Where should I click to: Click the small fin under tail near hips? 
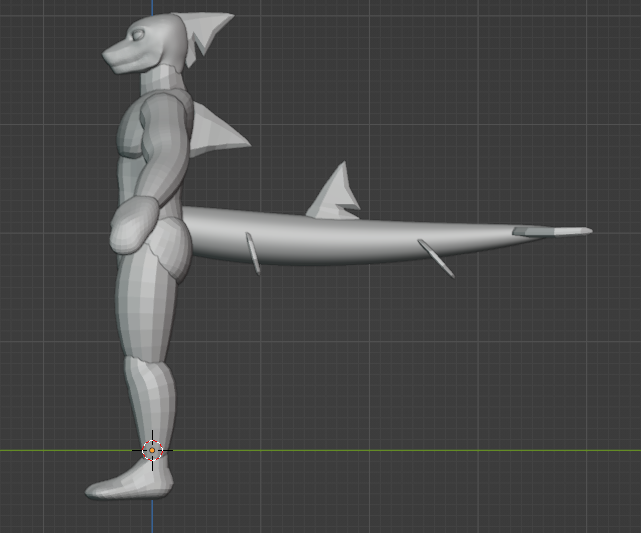[x=253, y=253]
